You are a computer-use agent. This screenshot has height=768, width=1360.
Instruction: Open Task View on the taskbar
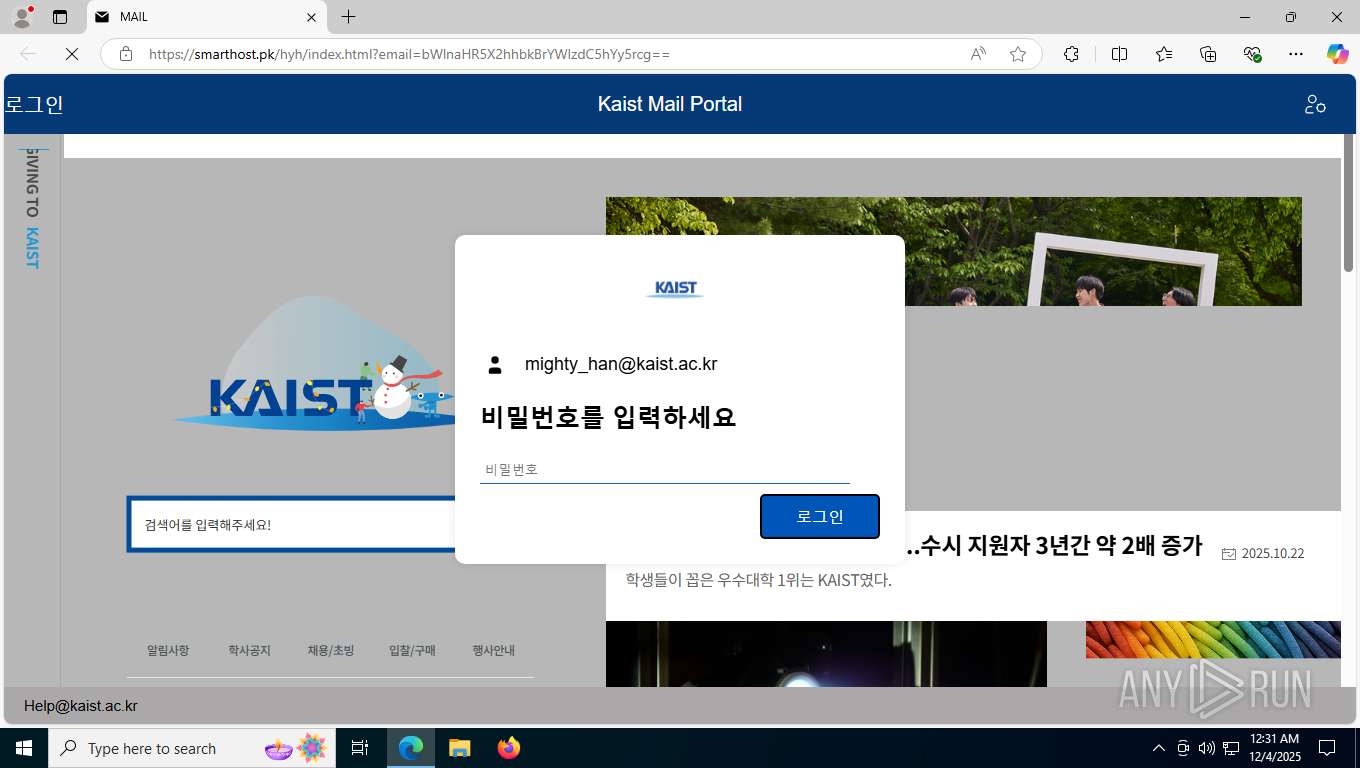(360, 748)
